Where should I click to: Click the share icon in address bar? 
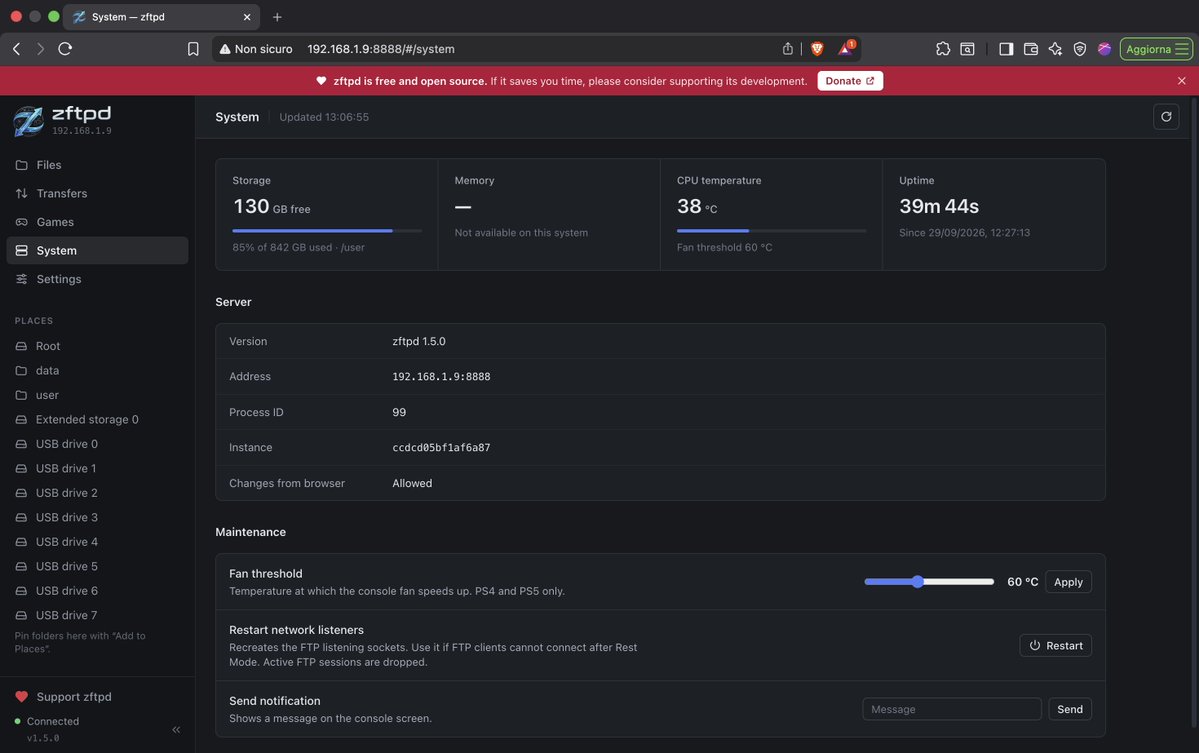point(788,49)
